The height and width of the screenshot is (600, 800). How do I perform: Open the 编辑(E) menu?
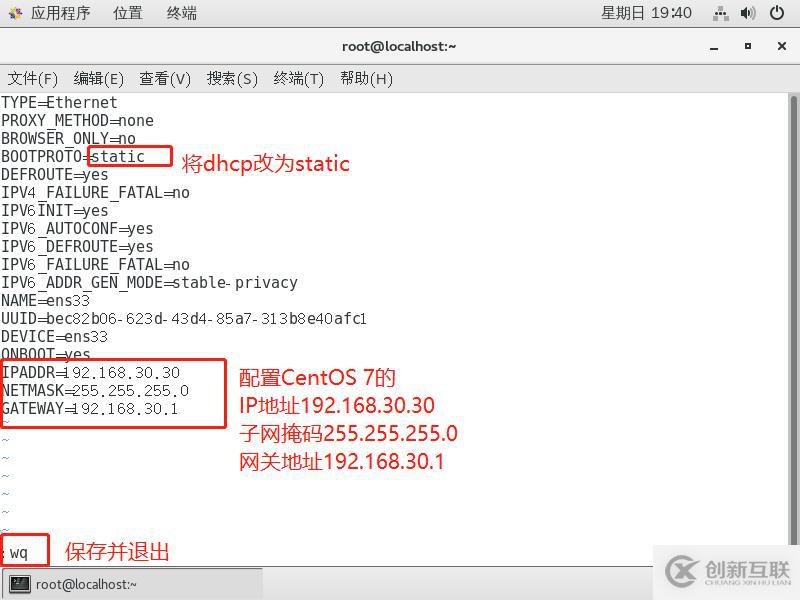tap(98, 79)
